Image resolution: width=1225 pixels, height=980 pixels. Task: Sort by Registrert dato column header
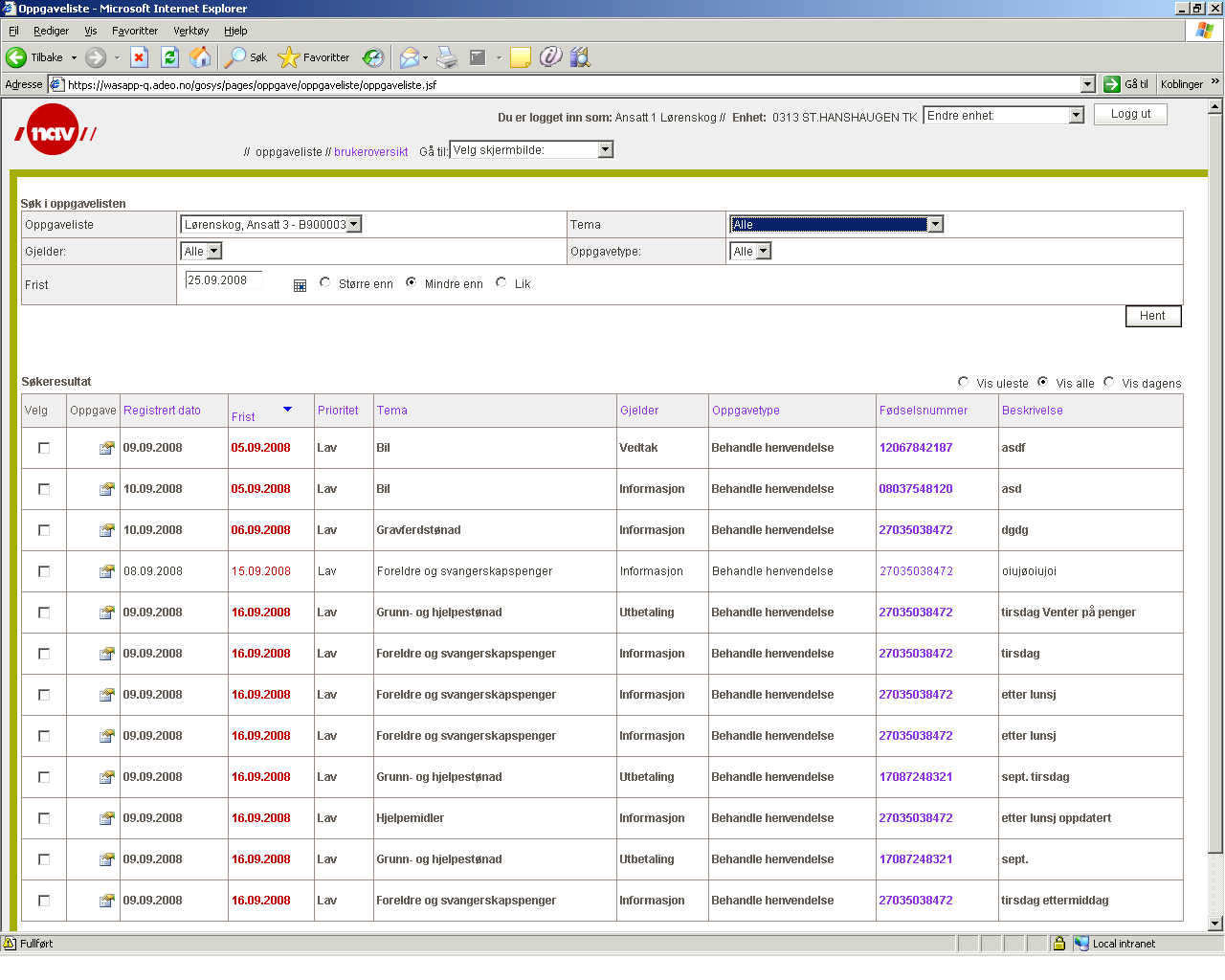pos(162,411)
